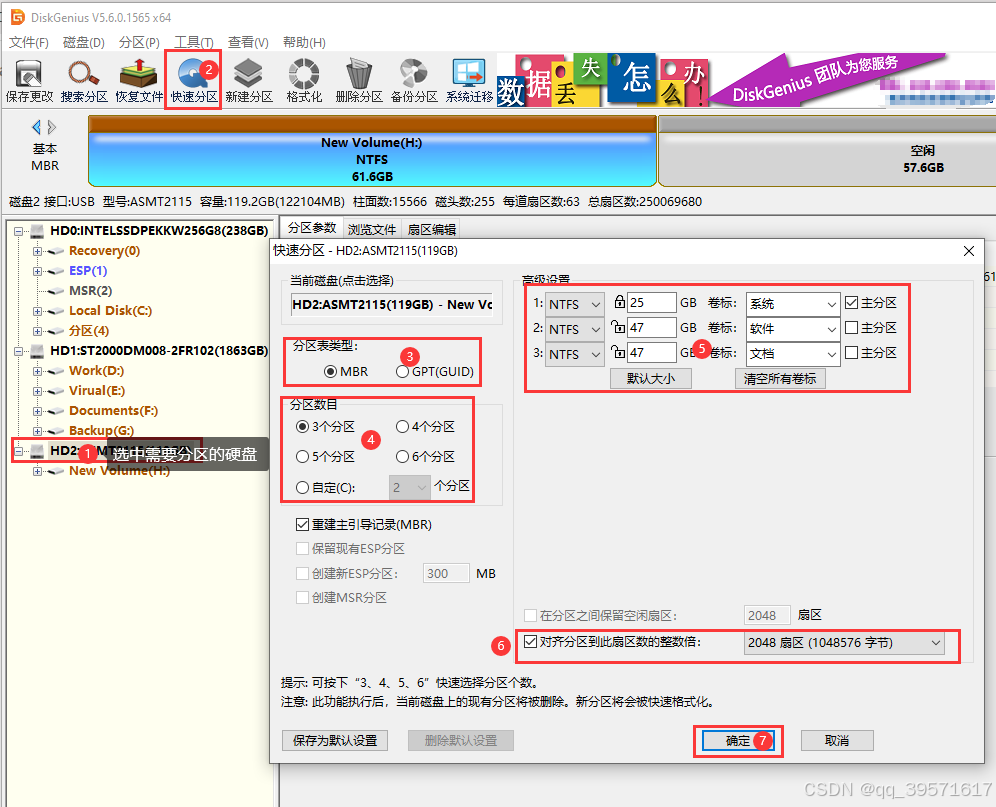Viewport: 996px width, 807px height.
Task: Choose 4 partitions (4个分区)
Action: pyautogui.click(x=425, y=426)
